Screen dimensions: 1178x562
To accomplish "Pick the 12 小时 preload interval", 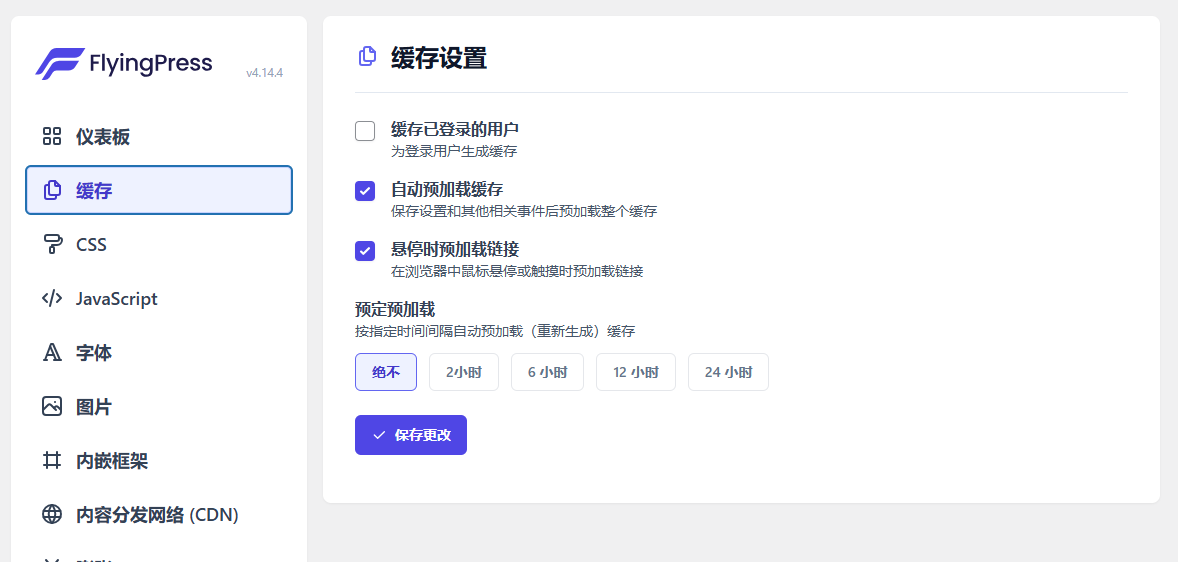I will click(x=636, y=372).
